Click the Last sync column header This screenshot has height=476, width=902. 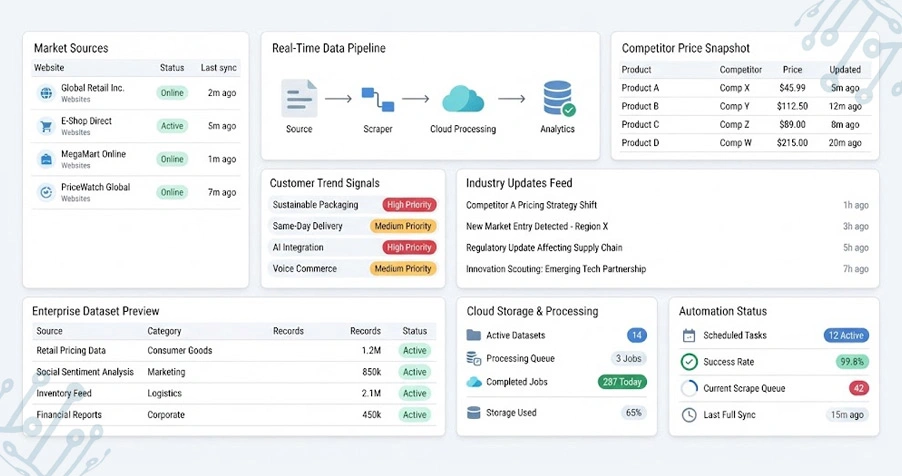tap(219, 67)
